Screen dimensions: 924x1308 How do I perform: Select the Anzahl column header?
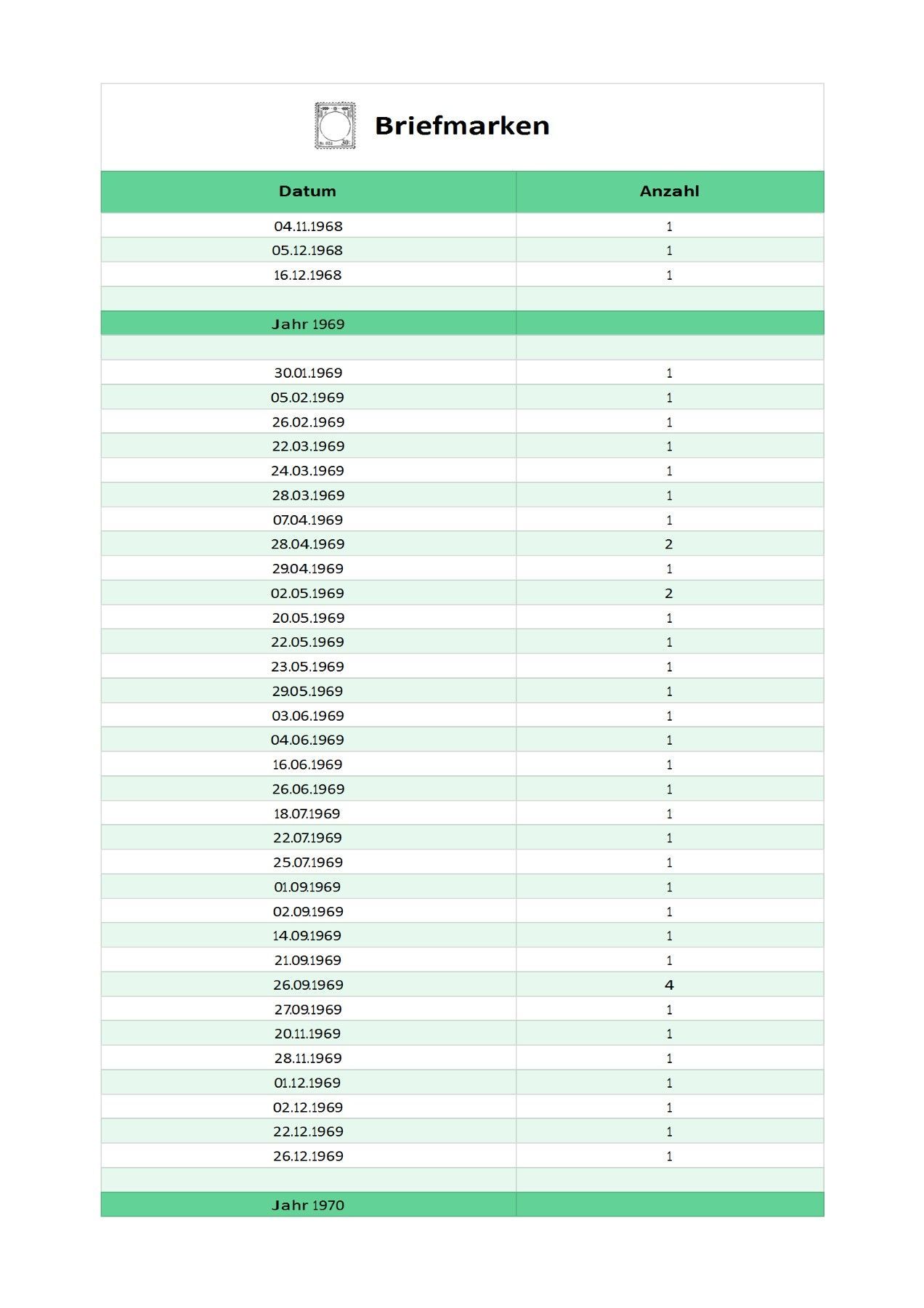pos(669,191)
